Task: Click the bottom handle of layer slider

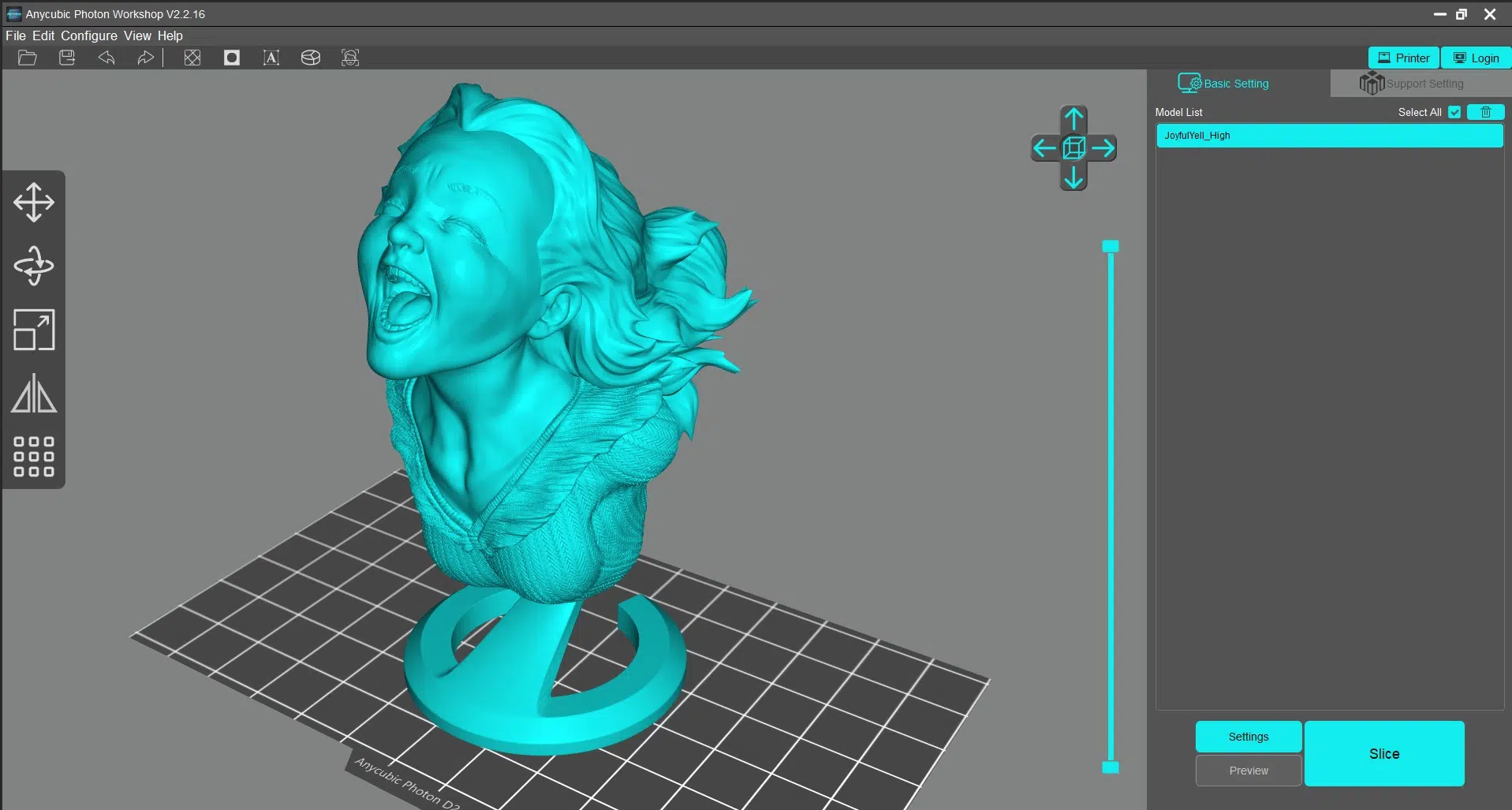Action: pyautogui.click(x=1111, y=767)
